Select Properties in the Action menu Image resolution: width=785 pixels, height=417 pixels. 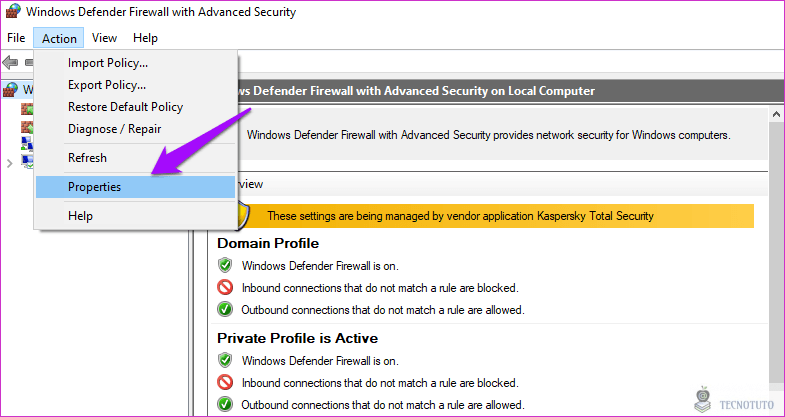tap(135, 187)
